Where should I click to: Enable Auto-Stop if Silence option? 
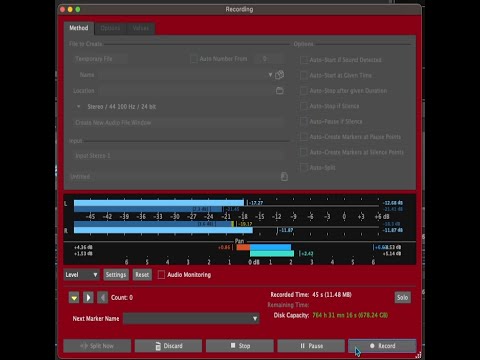304,106
